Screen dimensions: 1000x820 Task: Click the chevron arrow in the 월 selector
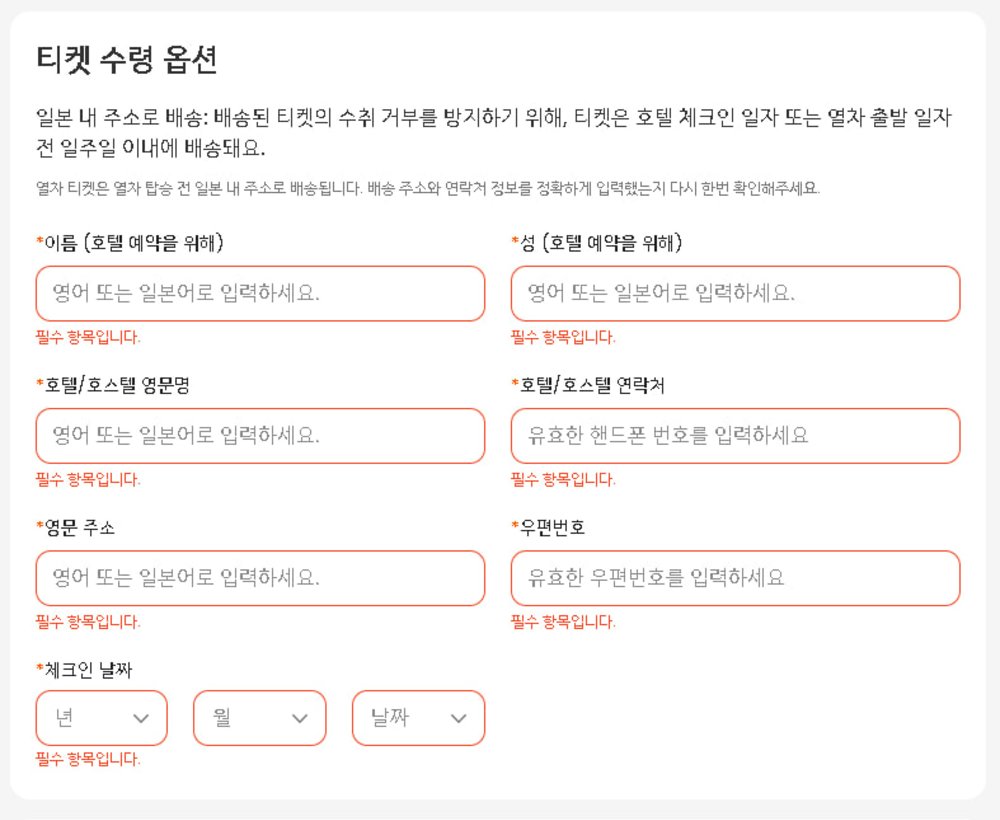click(300, 718)
